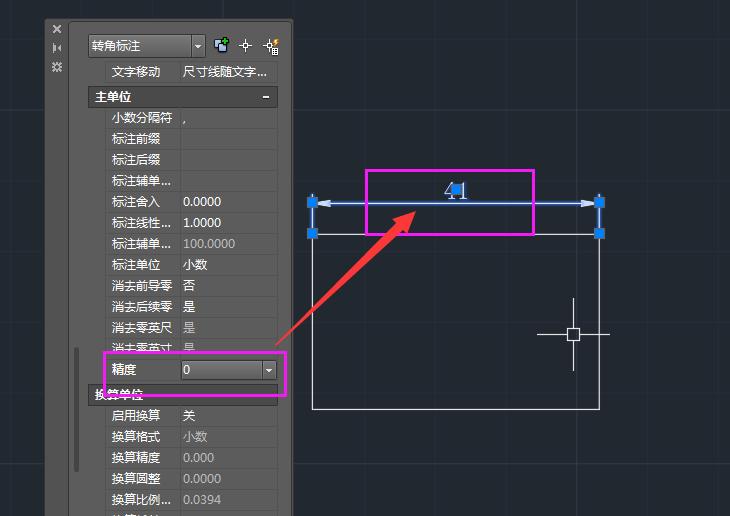Open the 转角标注 object type dropdown

click(198, 46)
